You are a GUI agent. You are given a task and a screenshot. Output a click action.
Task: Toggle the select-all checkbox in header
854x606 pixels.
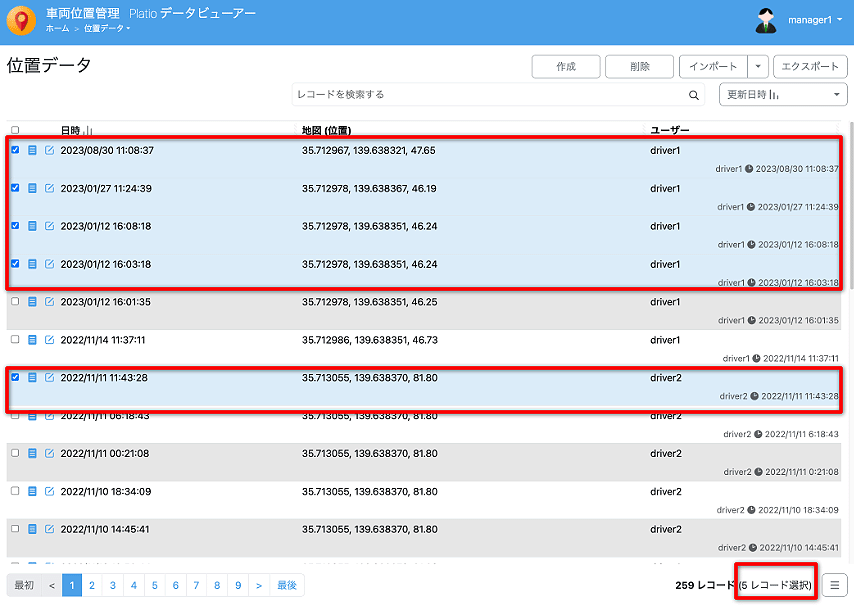15,131
